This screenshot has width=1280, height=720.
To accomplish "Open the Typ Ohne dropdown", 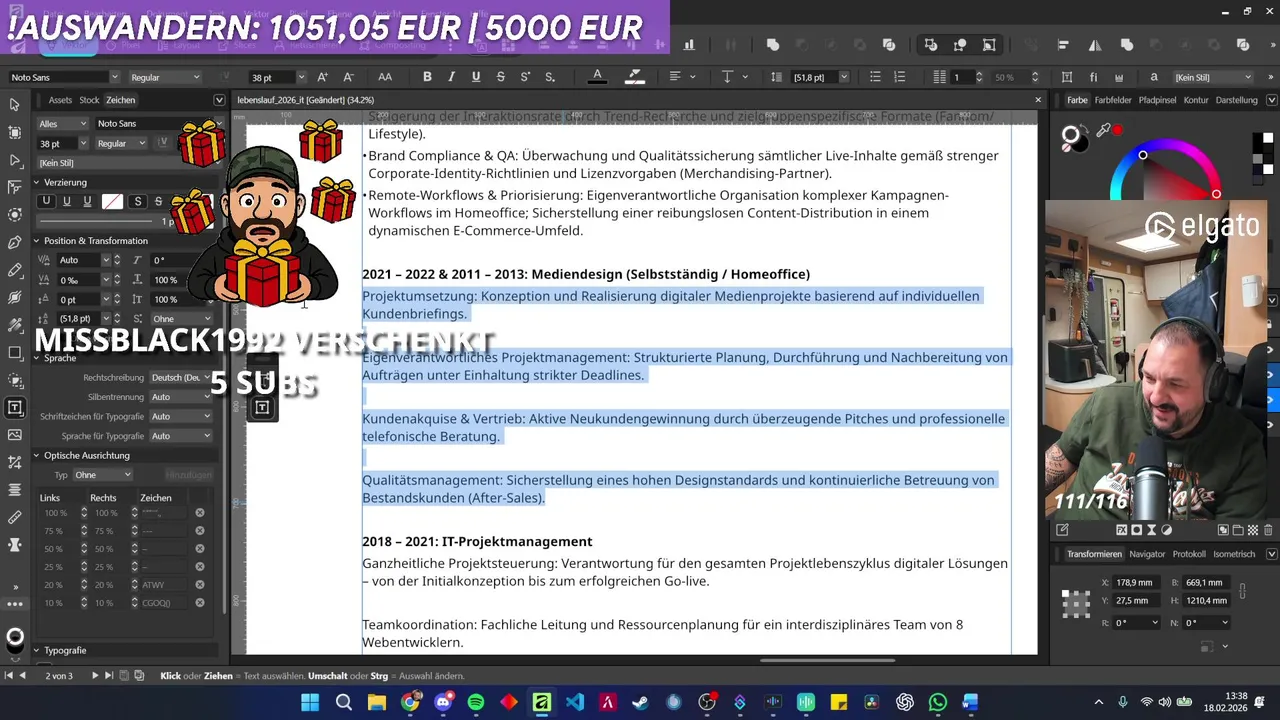I will point(102,475).
